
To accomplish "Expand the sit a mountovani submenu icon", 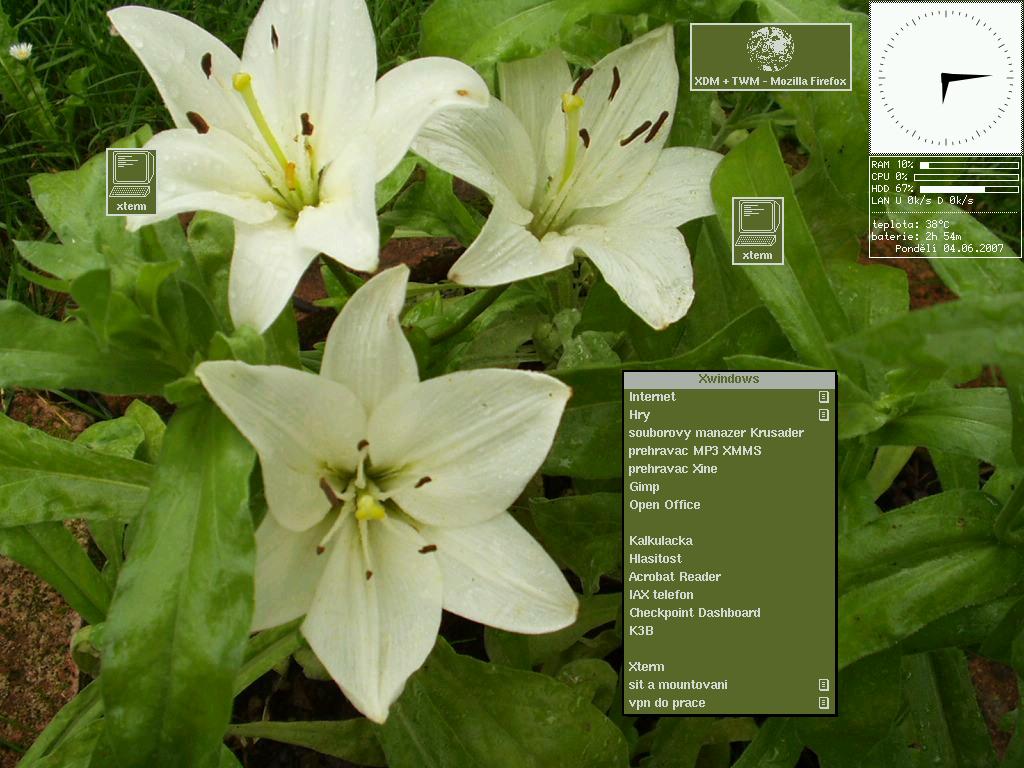I will (823, 685).
